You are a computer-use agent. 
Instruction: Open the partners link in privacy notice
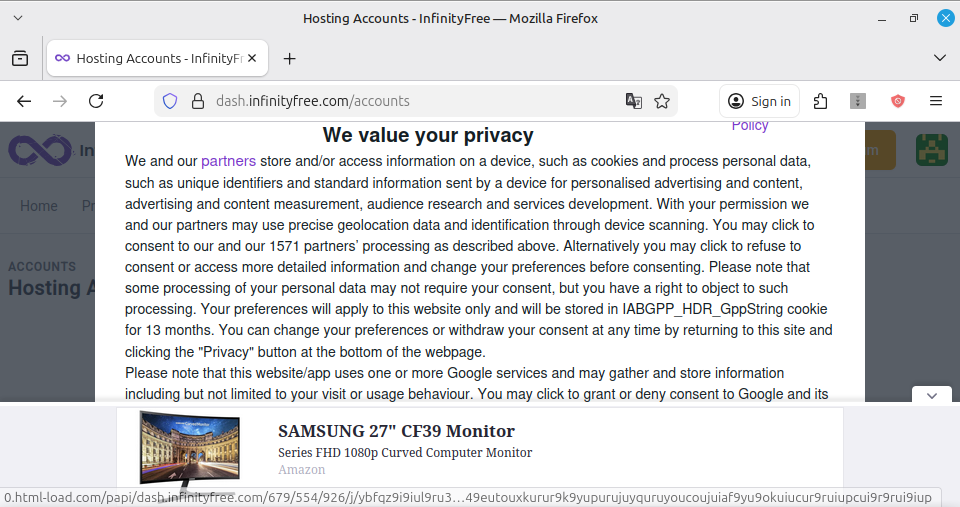tap(228, 161)
